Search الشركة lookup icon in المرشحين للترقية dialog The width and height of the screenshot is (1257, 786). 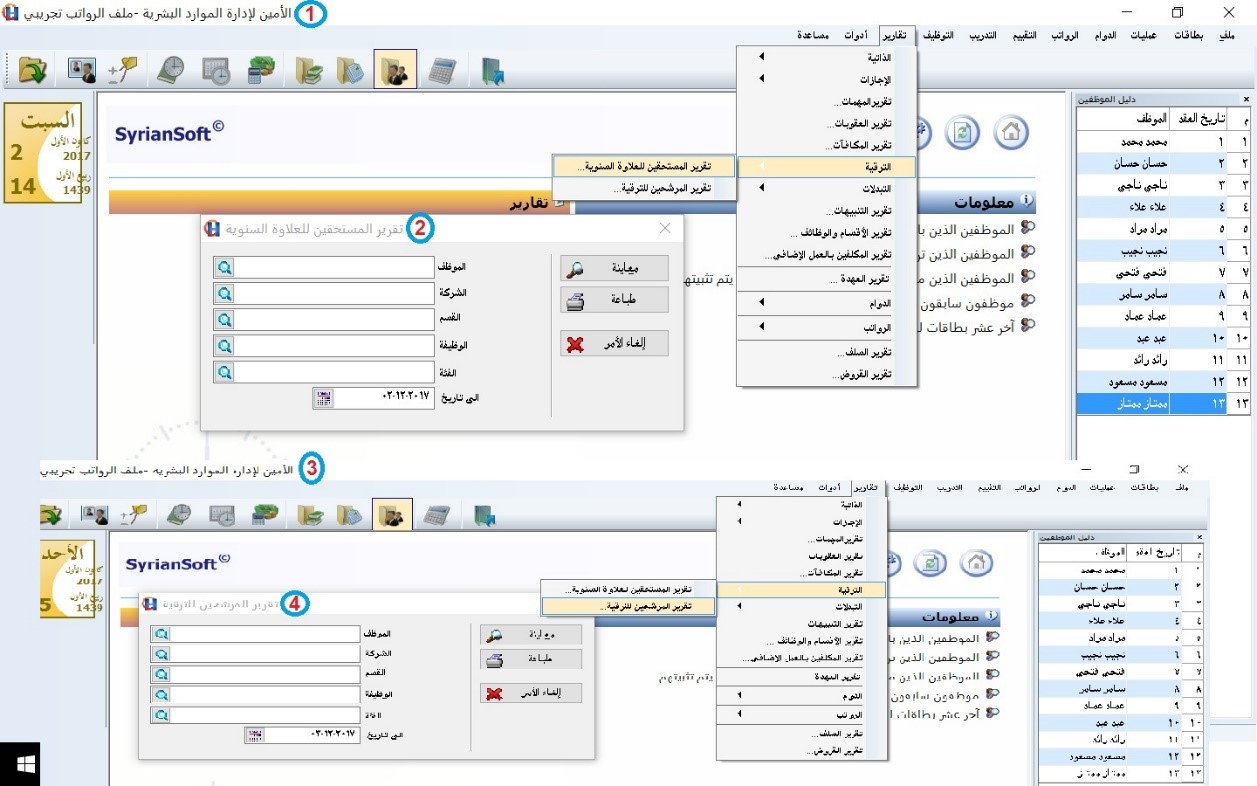pyautogui.click(x=160, y=654)
